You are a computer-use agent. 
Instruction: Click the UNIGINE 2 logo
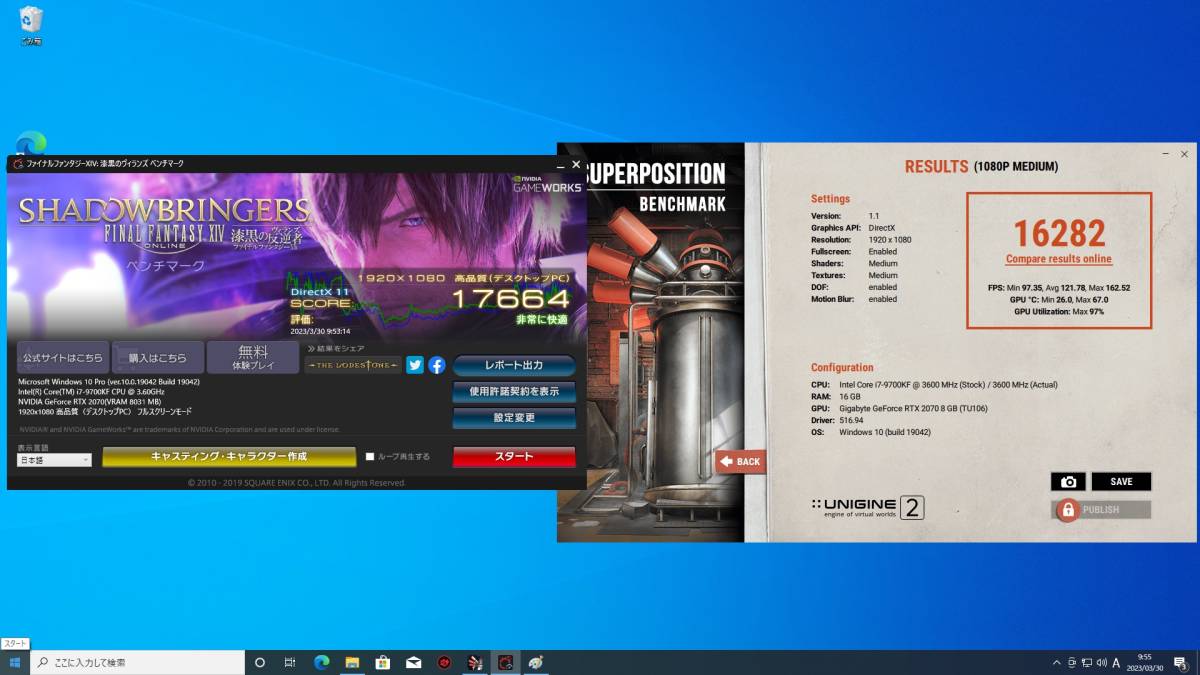click(867, 508)
